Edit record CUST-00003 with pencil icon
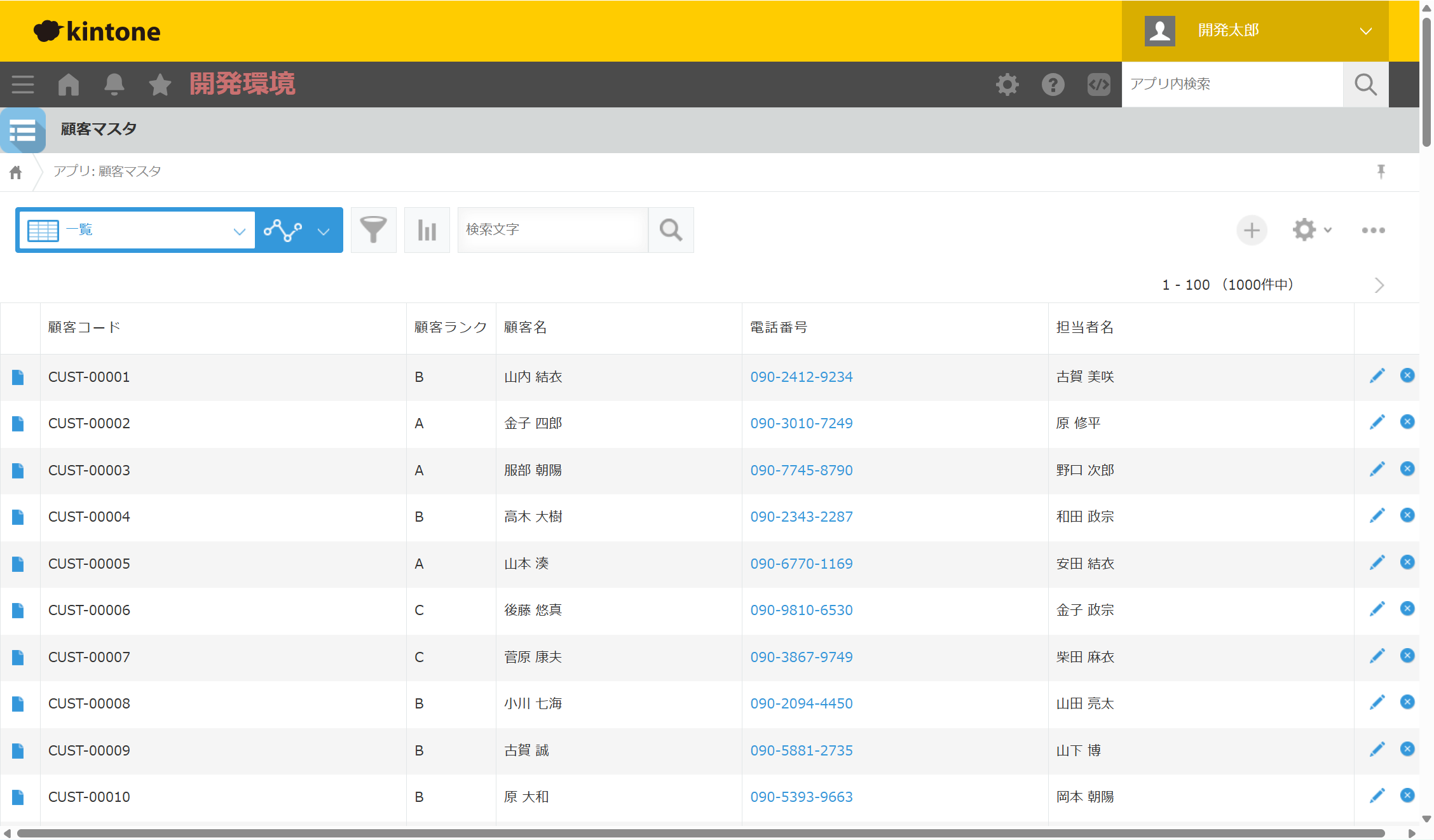Viewport: 1434px width, 840px height. click(1377, 470)
